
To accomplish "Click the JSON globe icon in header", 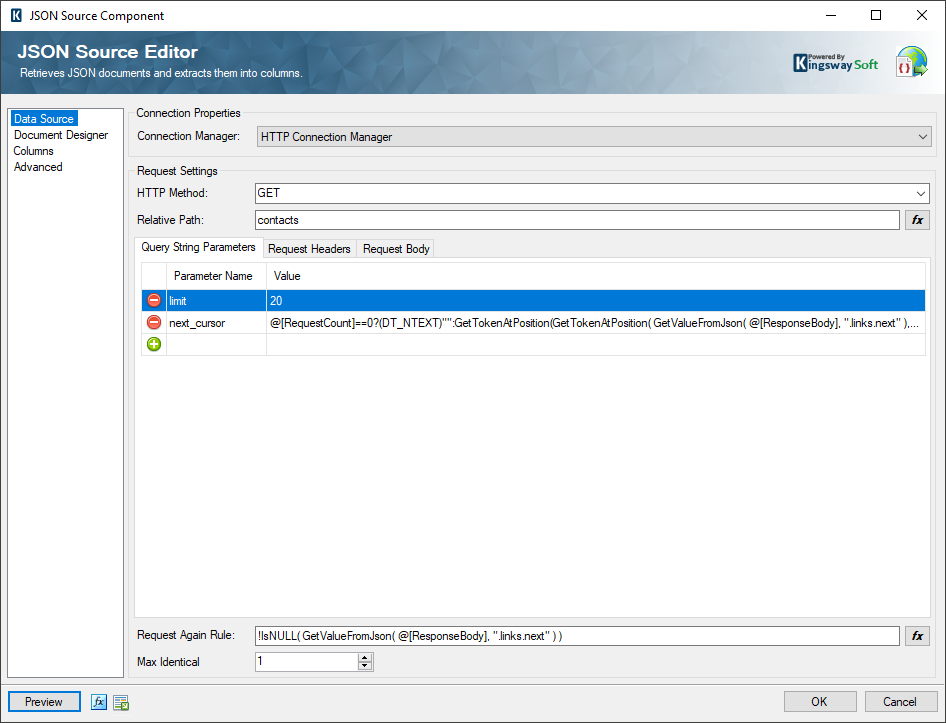I will click(x=911, y=62).
